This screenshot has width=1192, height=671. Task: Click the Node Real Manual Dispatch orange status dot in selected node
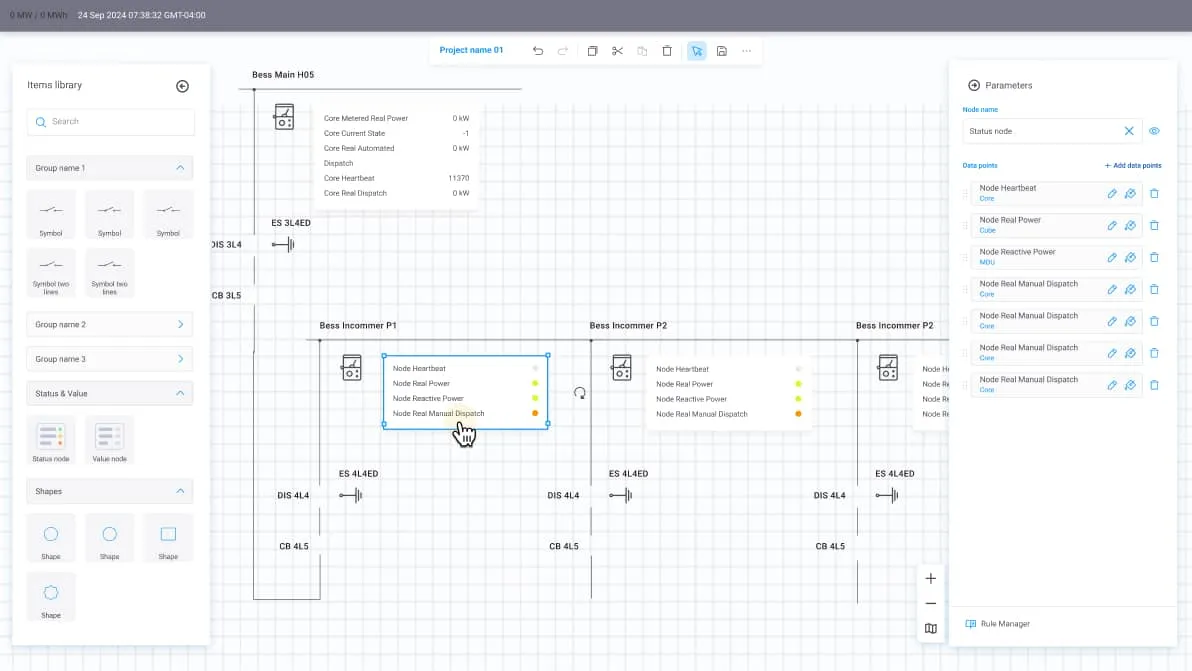coord(535,413)
